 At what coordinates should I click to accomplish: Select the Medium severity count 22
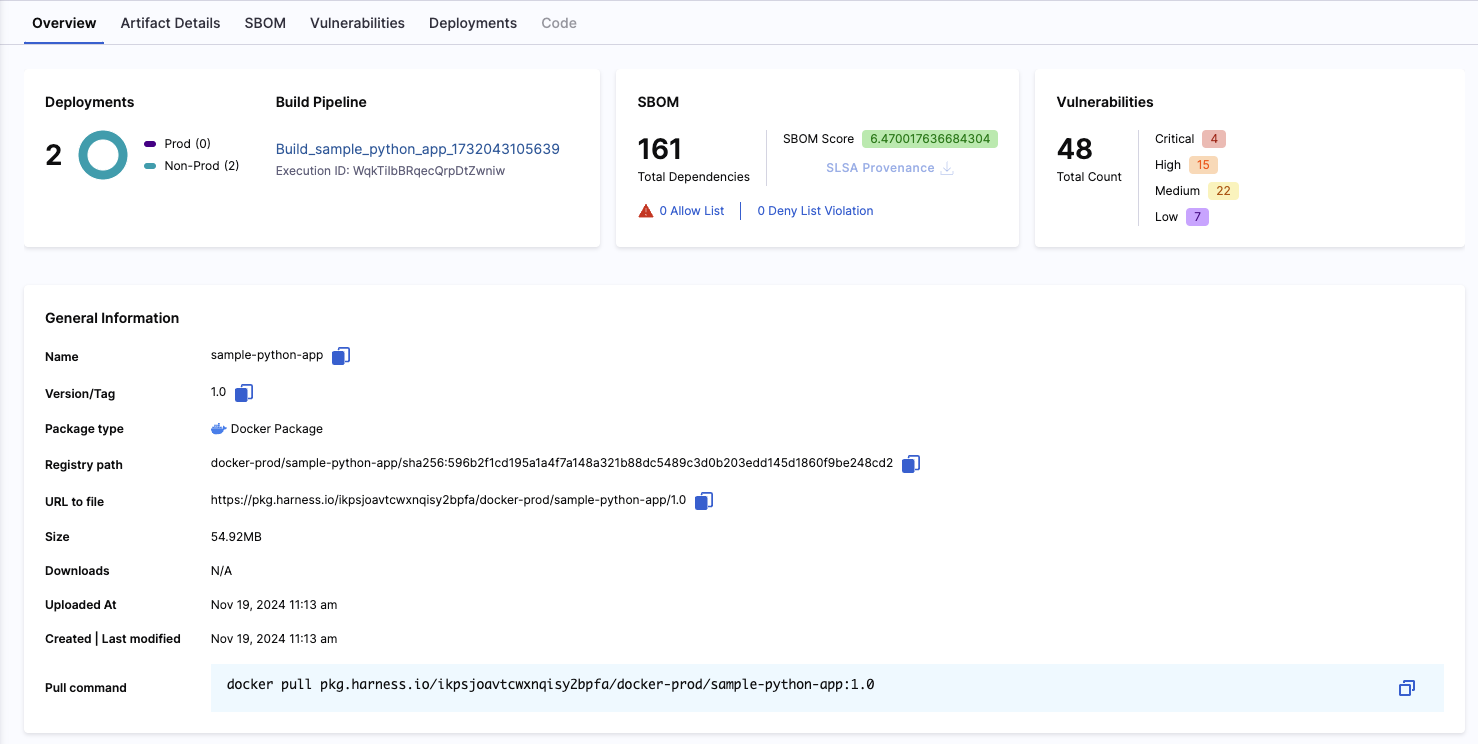tap(1223, 191)
